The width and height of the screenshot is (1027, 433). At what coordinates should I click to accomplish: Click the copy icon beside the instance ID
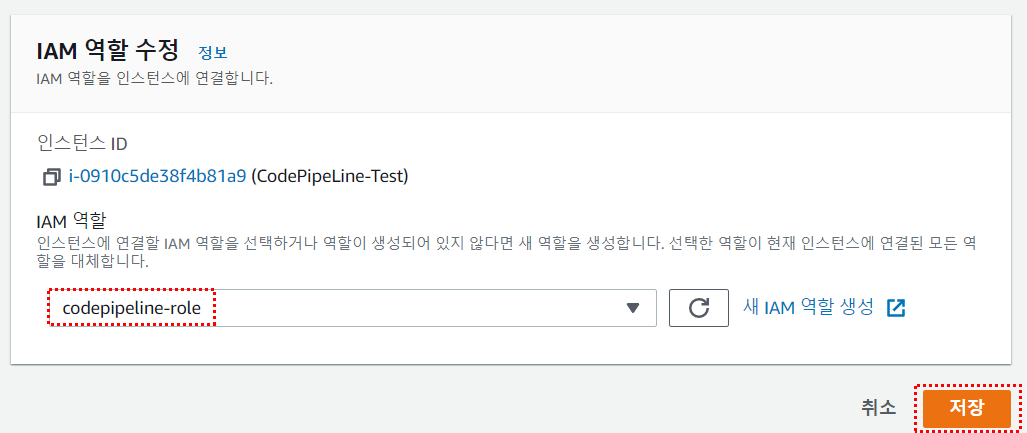point(51,177)
